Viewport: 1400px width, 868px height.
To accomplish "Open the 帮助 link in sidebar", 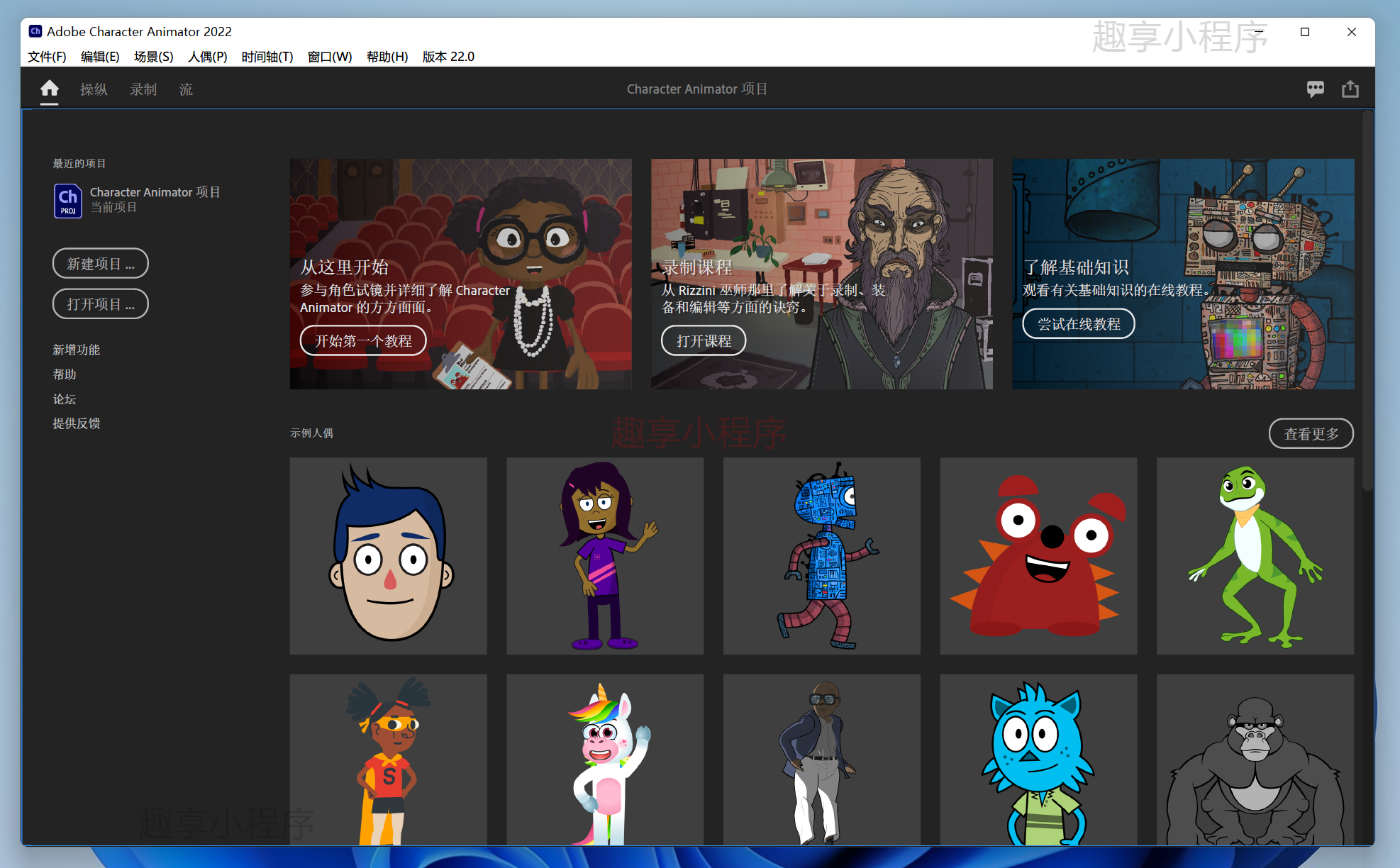I will [65, 374].
